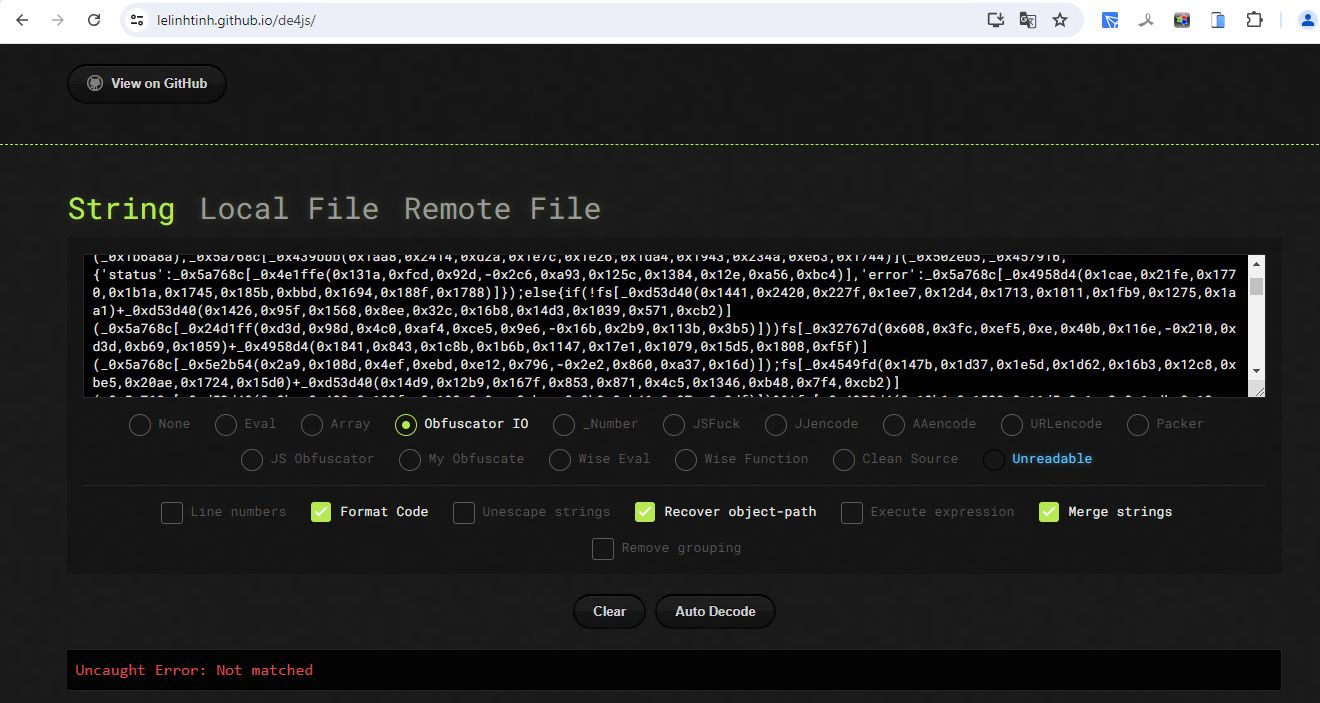Open the Extensions puzzle menu
1320x703 pixels.
(x=1254, y=20)
